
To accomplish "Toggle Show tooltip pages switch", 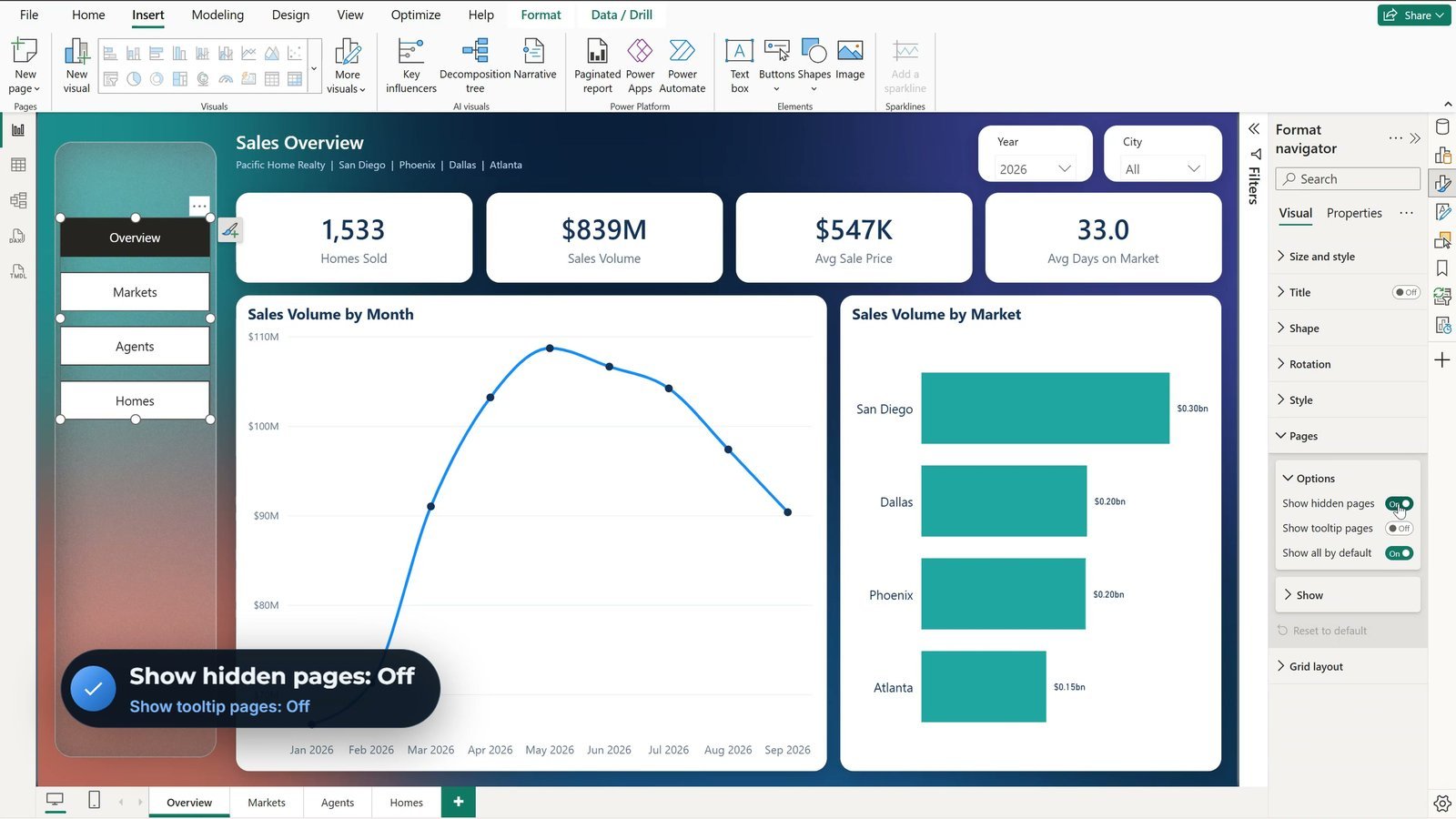I will (x=1399, y=528).
